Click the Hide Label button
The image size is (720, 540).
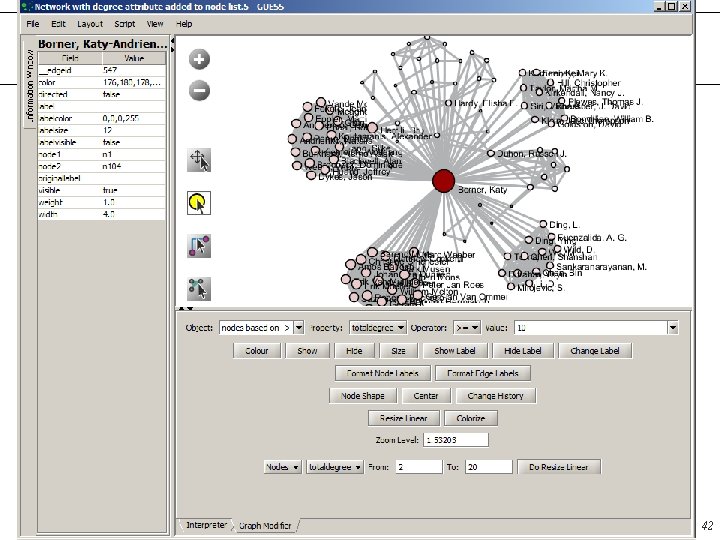pos(523,351)
